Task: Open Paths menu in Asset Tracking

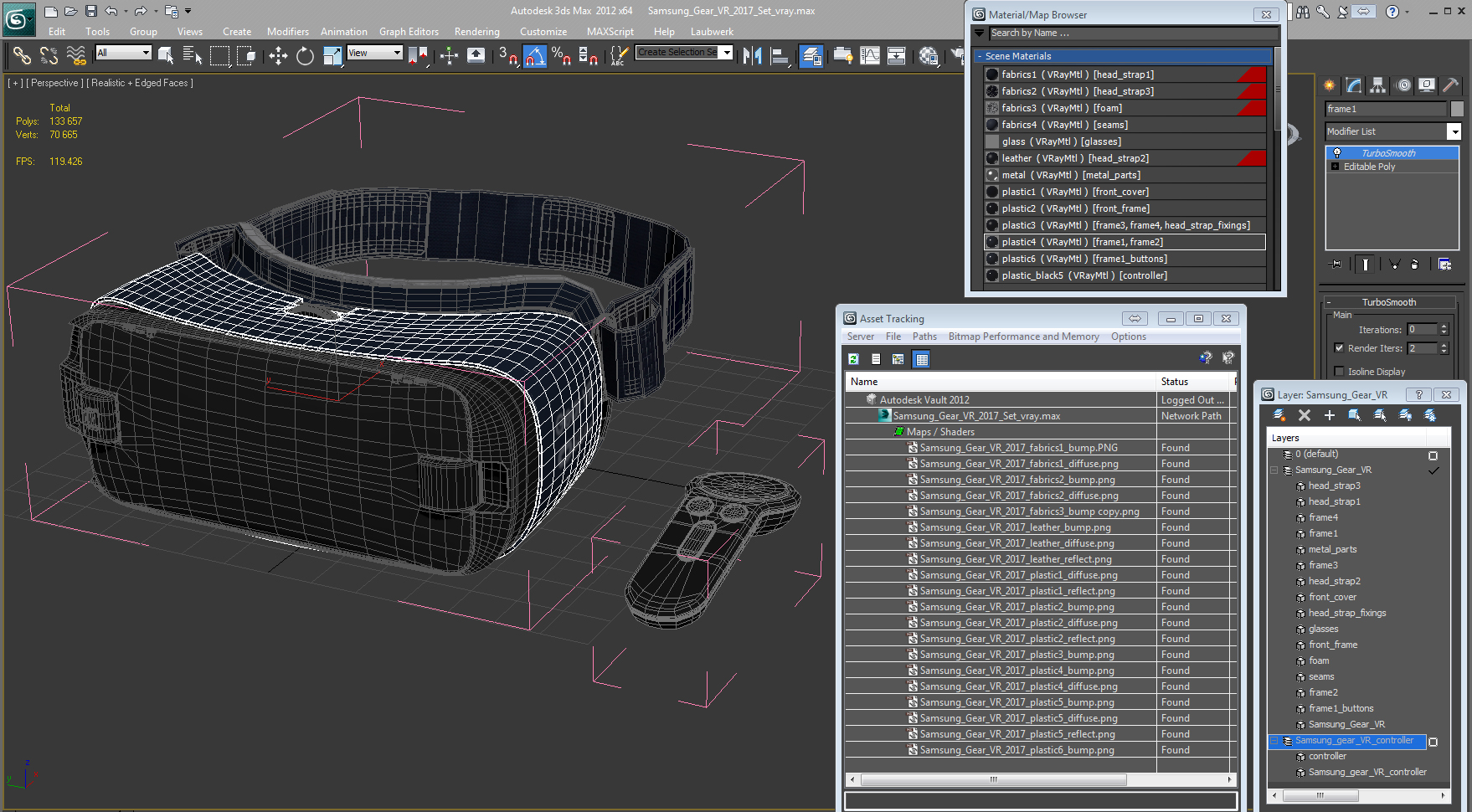Action: pos(924,337)
